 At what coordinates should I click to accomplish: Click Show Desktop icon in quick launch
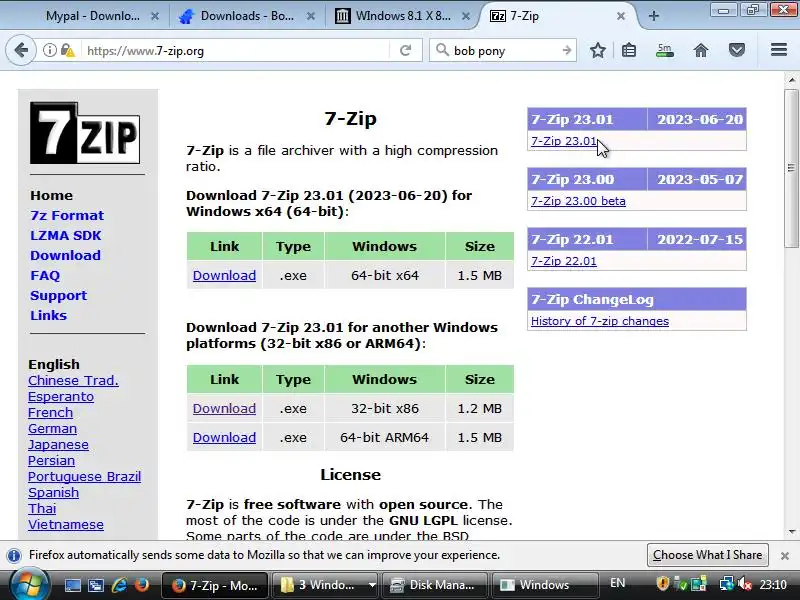(72, 585)
